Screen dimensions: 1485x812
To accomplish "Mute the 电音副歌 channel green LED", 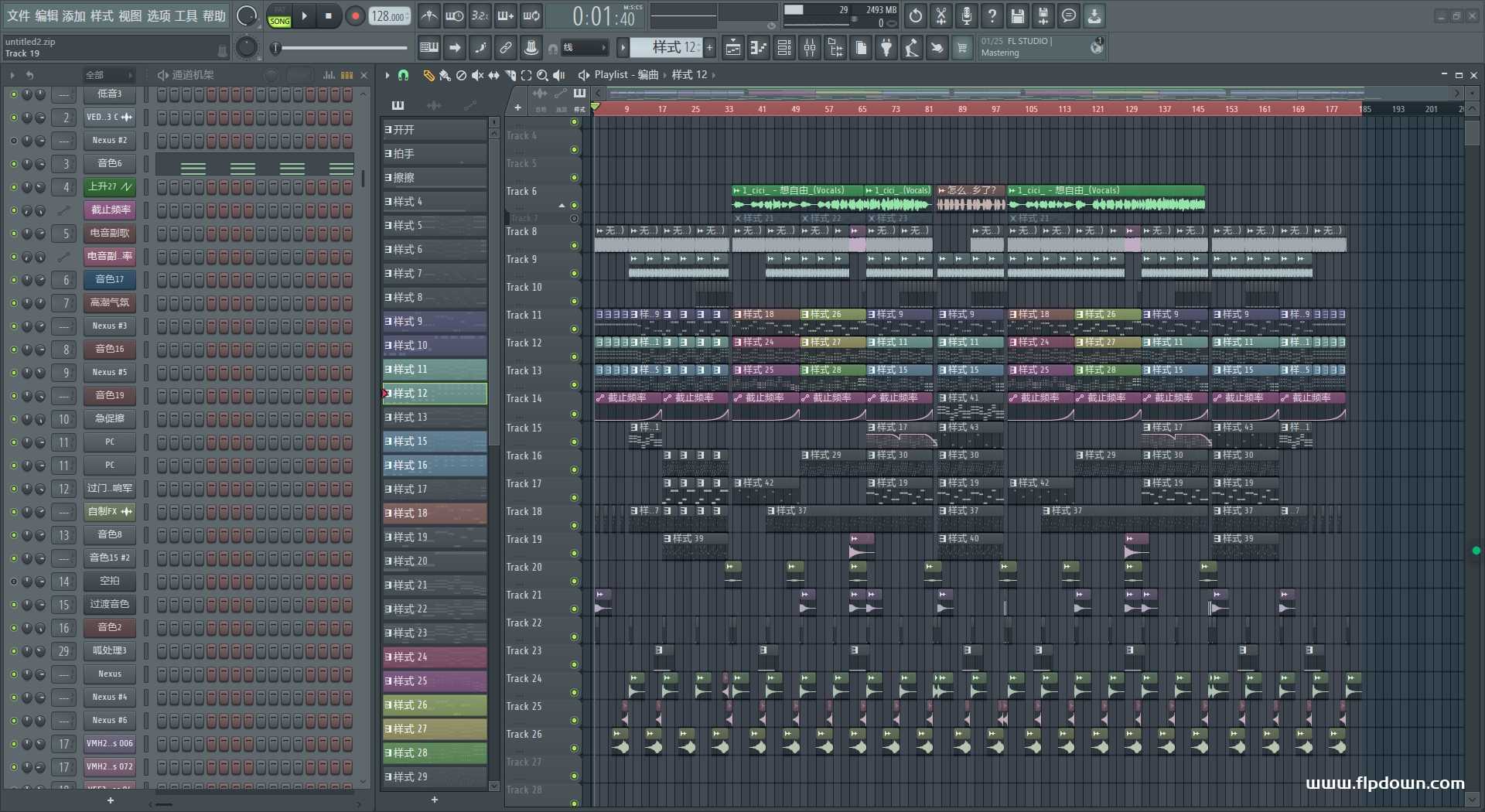I will [x=13, y=234].
